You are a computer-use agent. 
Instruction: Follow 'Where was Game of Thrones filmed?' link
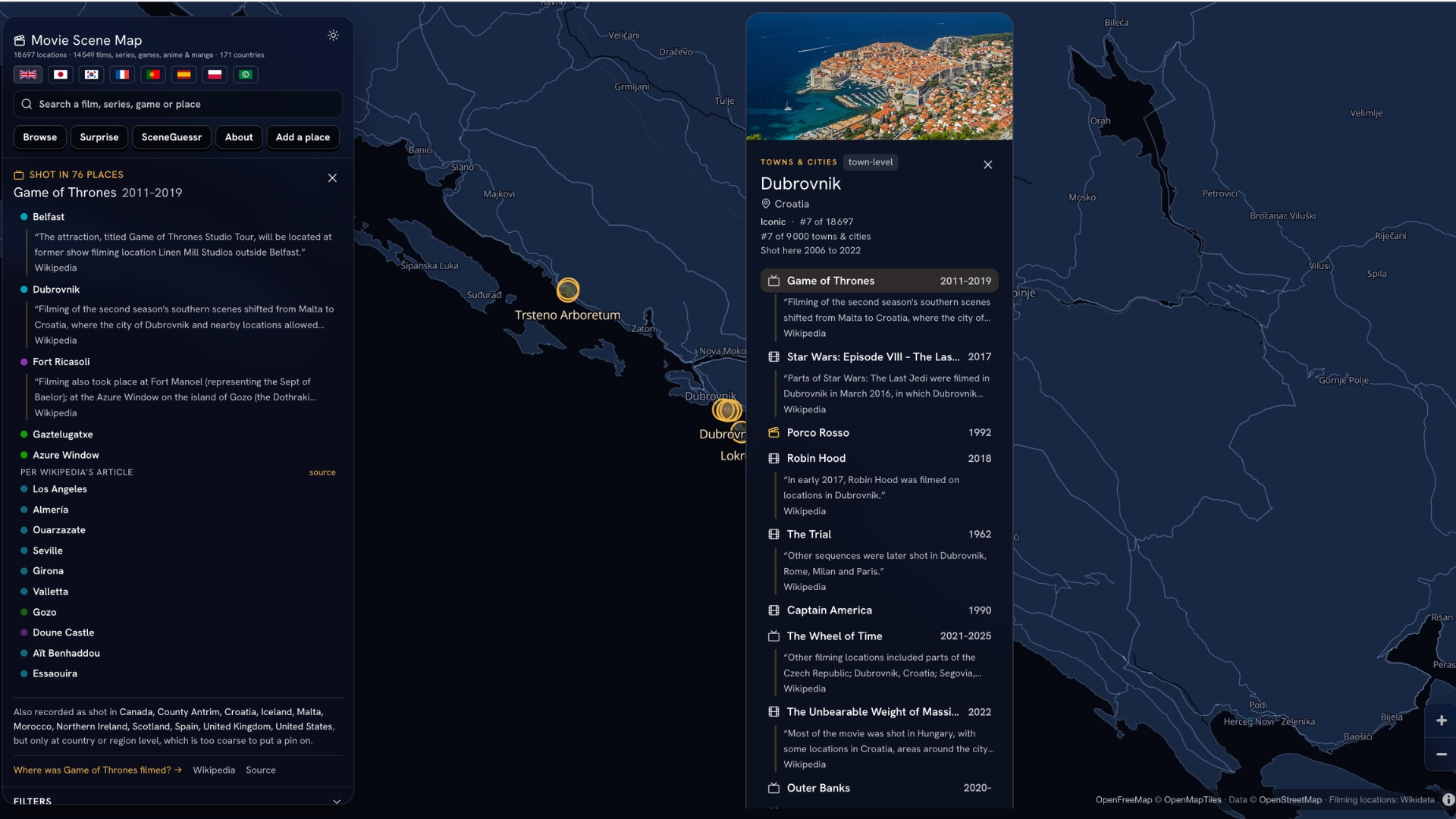coord(98,770)
